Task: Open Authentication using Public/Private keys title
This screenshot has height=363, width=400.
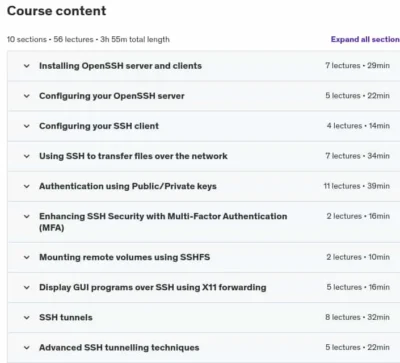Action: click(x=128, y=186)
